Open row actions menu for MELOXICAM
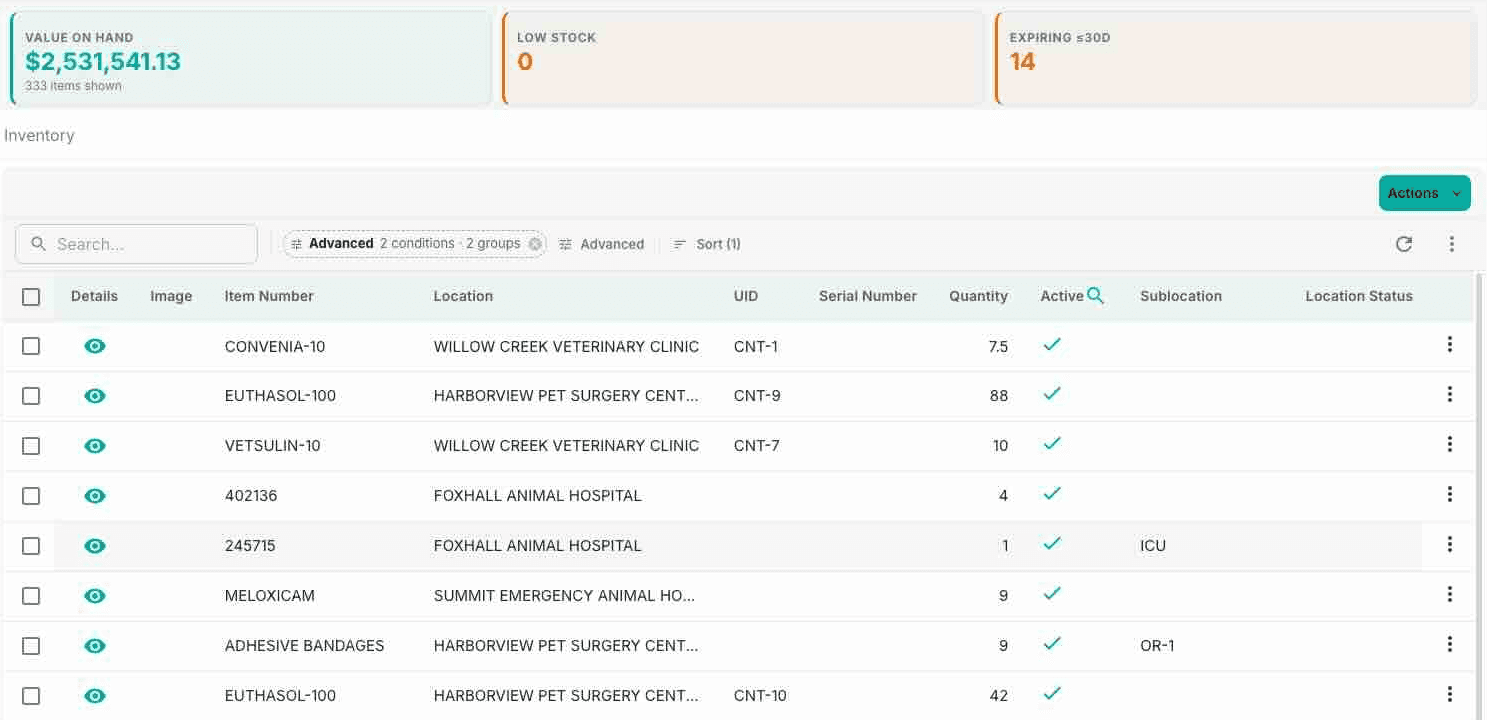Viewport: 1487px width, 720px height. click(1449, 595)
